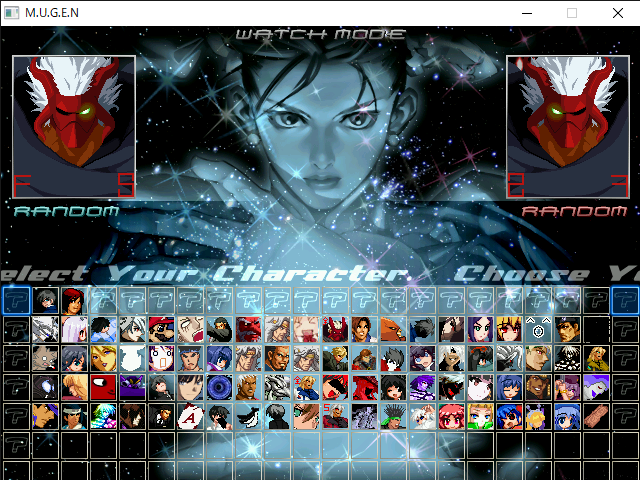Pick the horned red demon with kanji
640x480 pixels.
[335, 329]
